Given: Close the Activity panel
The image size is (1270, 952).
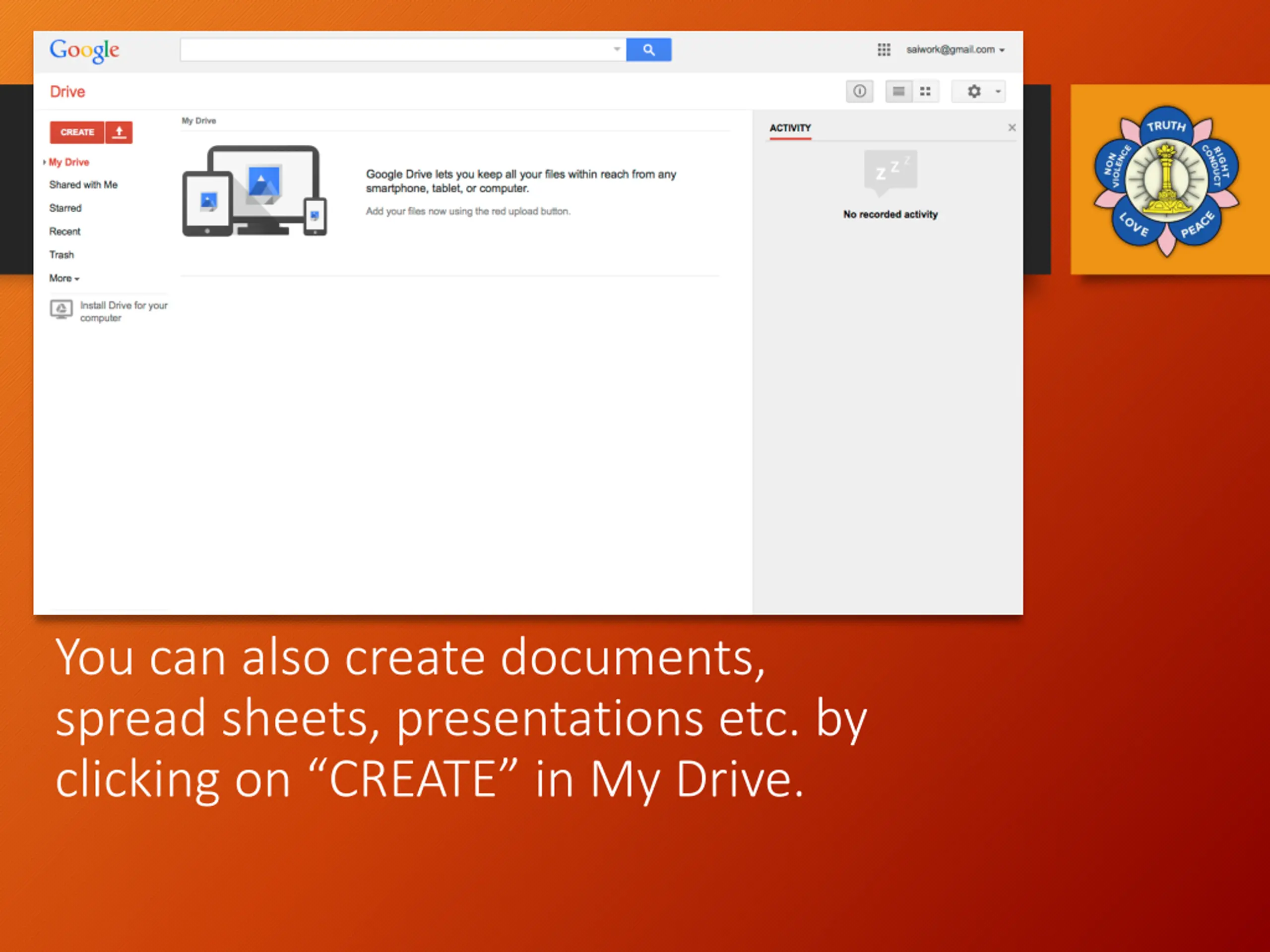Looking at the screenshot, I should 1012,127.
